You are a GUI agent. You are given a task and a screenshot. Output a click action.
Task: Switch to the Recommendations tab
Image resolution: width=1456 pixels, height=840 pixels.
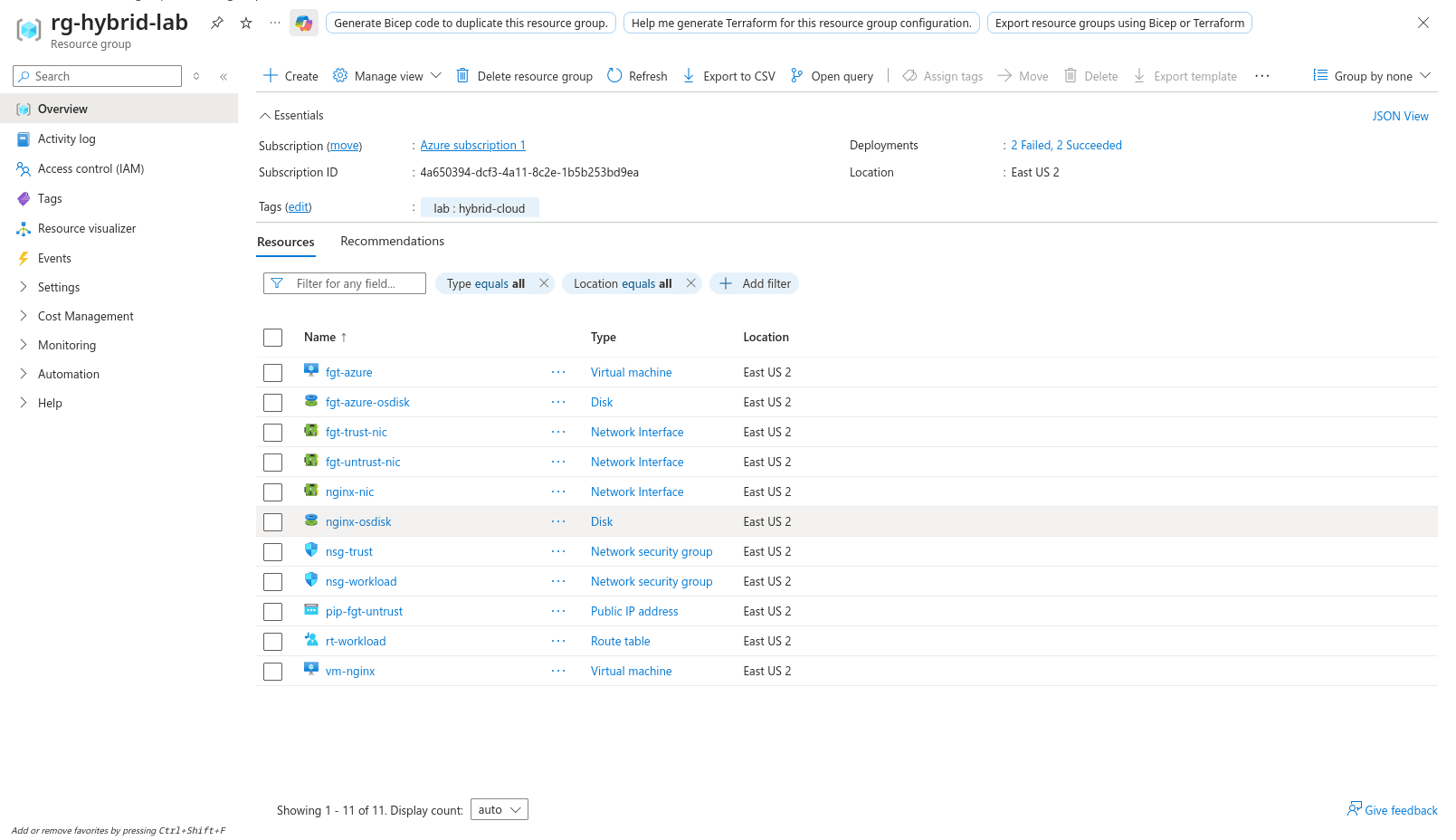point(392,241)
